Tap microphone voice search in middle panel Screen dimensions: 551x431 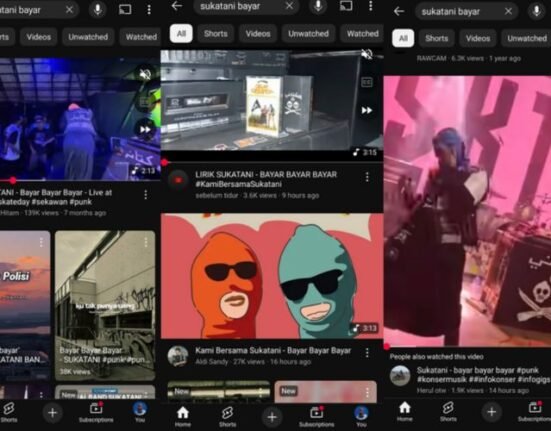point(318,6)
